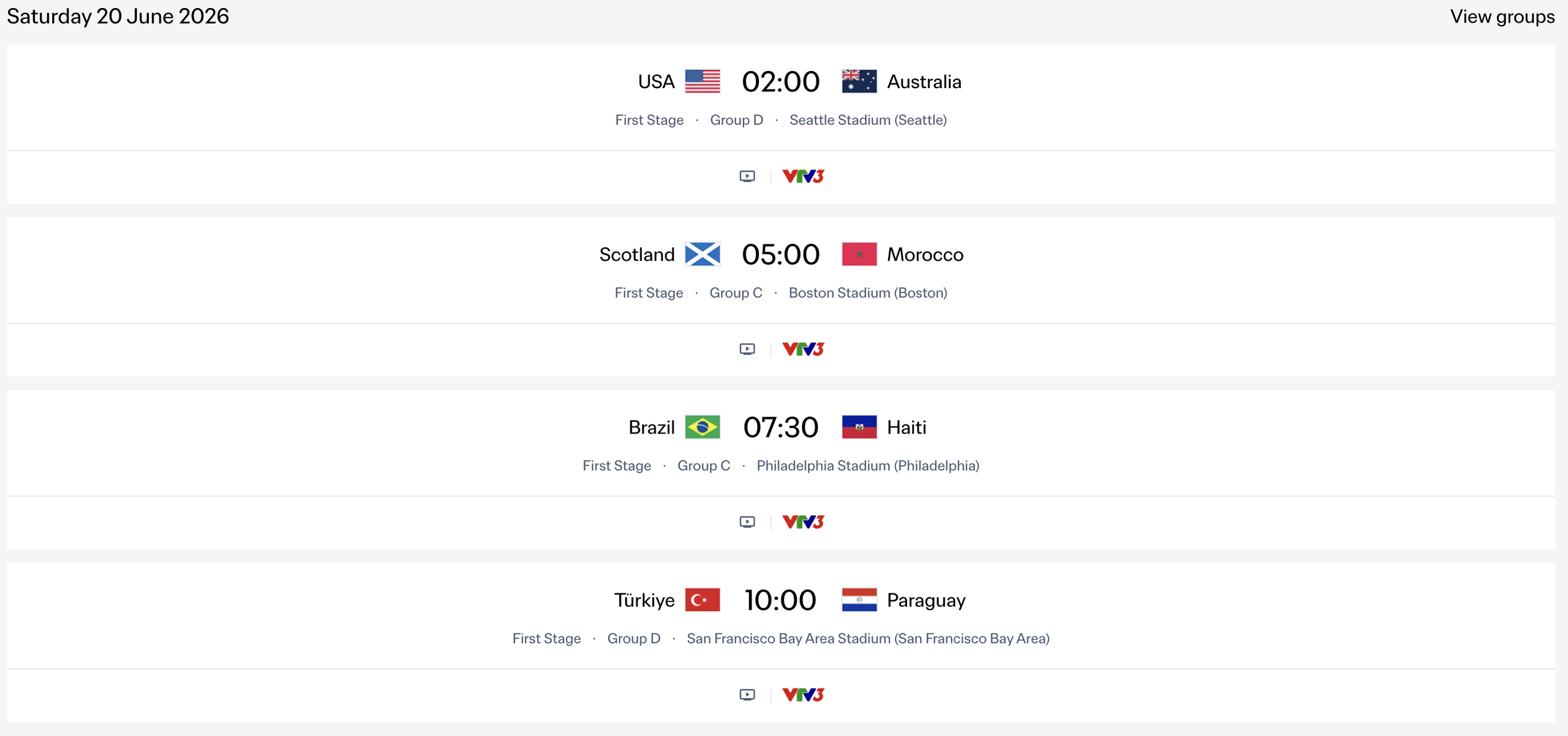The width and height of the screenshot is (1568, 736).
Task: Click the Saturday 20 June 2026 header
Action: (117, 17)
